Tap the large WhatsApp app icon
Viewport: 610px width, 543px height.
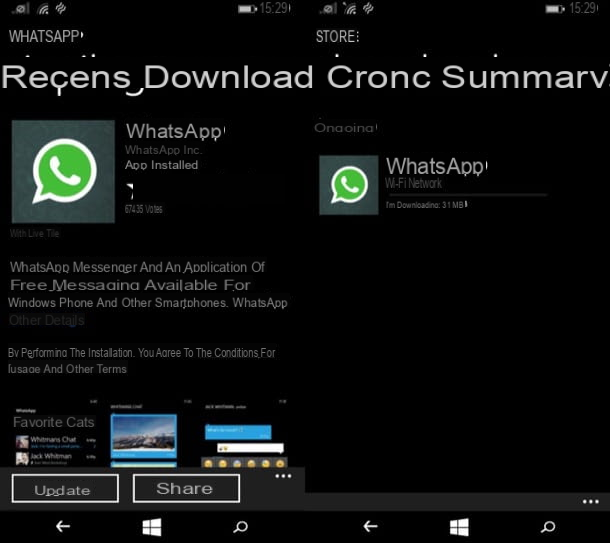(x=63, y=172)
